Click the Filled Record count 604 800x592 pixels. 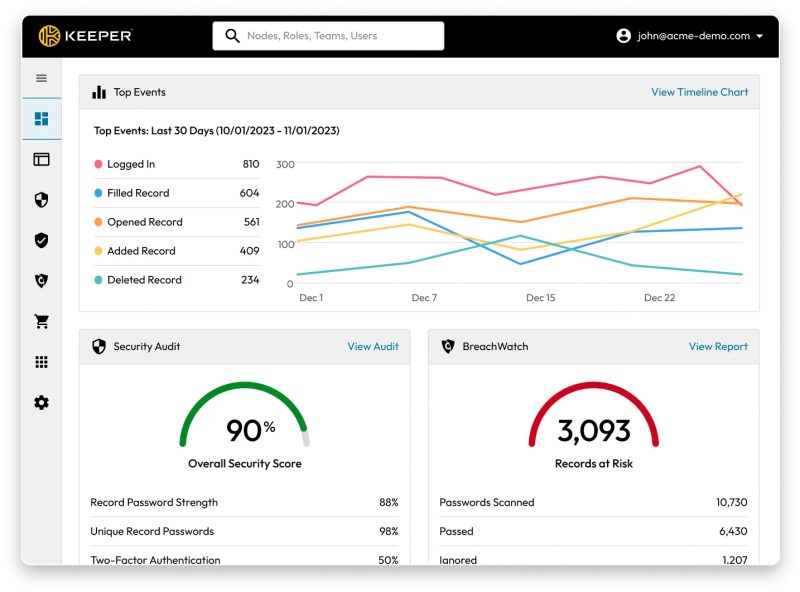pyautogui.click(x=249, y=193)
